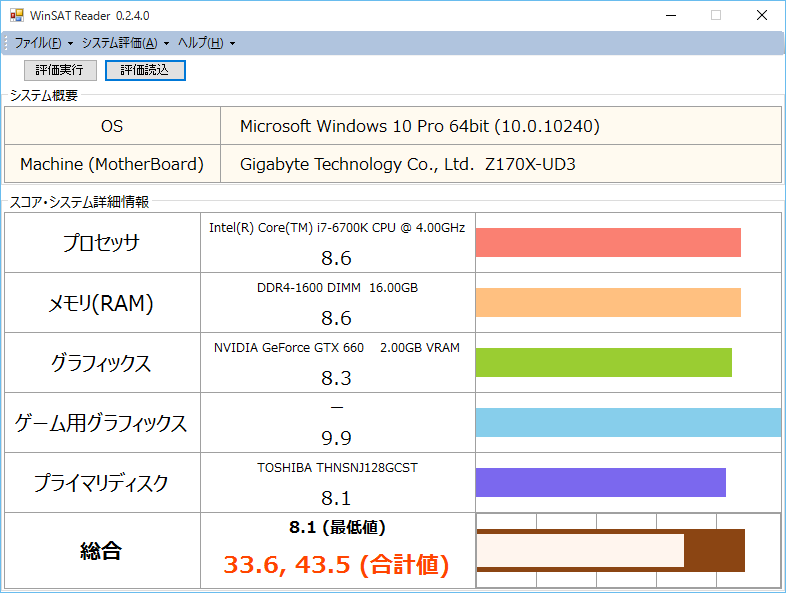Click the 33.6, 43.5 (合計値) text
Viewport: 786px width, 593px height.
[x=336, y=564]
